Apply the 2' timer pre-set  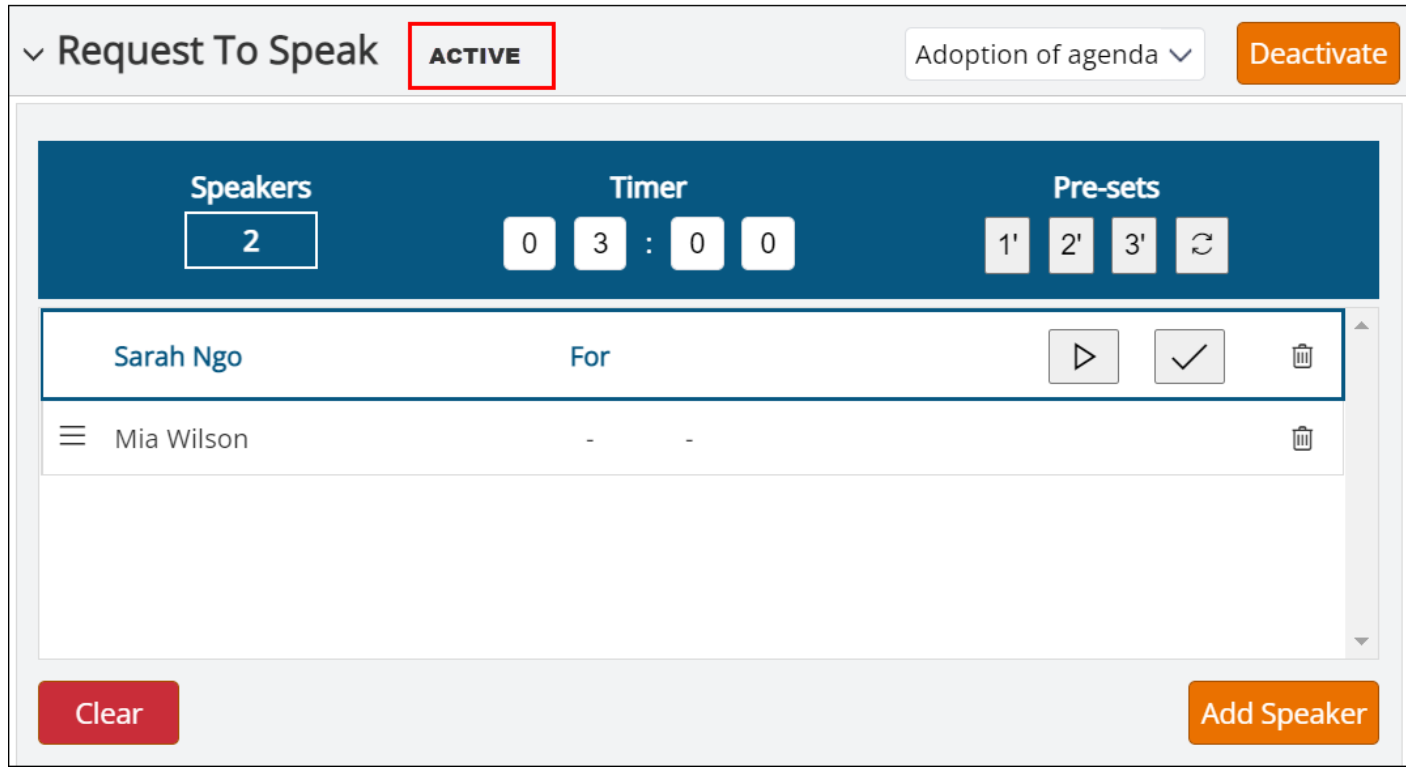1071,245
